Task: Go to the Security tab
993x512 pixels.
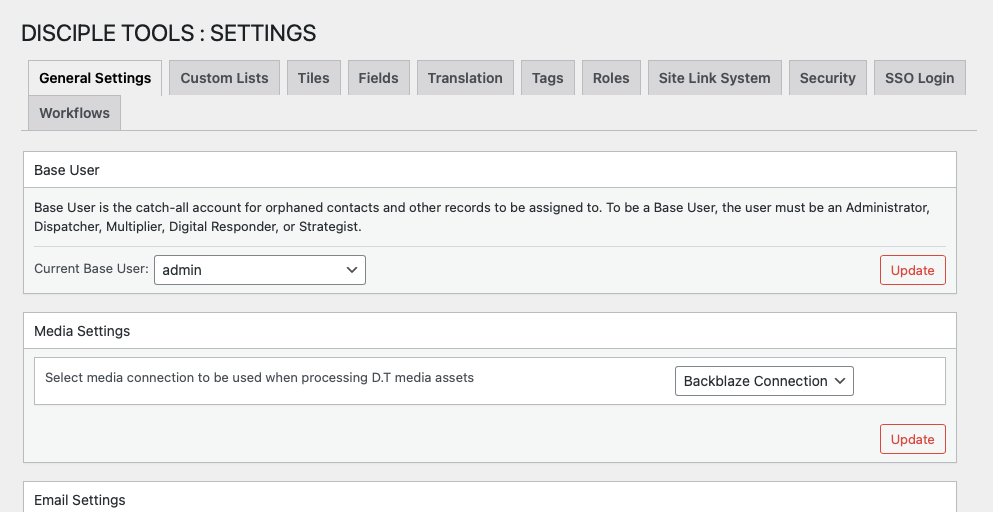Action: click(x=827, y=78)
